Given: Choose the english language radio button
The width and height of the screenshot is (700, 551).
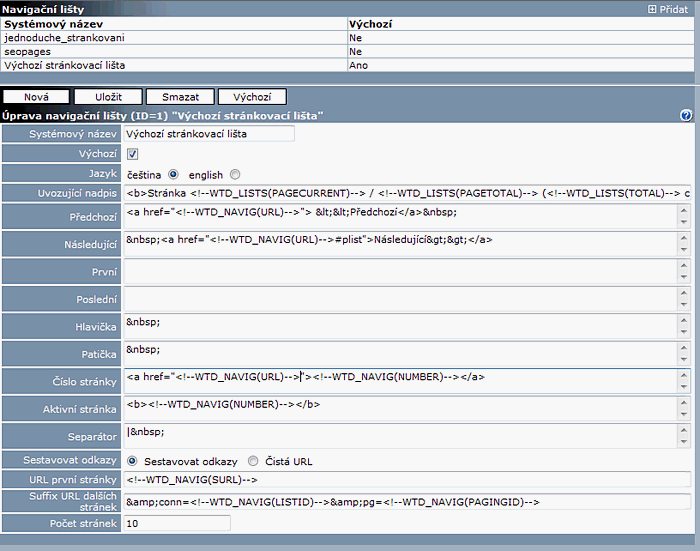Looking at the screenshot, I should tap(235, 174).
